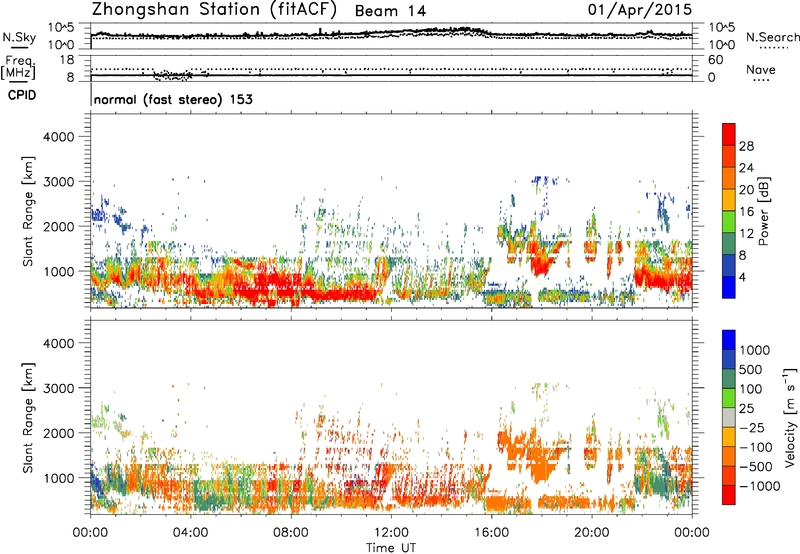The image size is (800, 554).
Task: Select the "12:00" time tick label
Action: coord(391,533)
